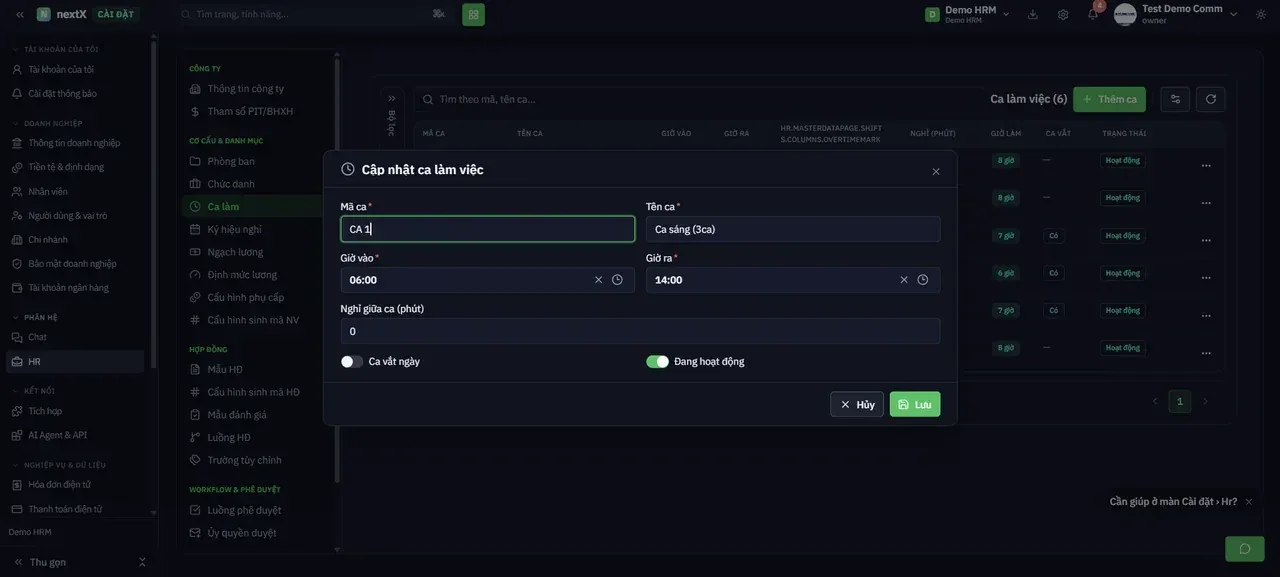Screen dimensions: 1280x577
Task: Open Phòng ban in settings menu
Action: [231, 161]
